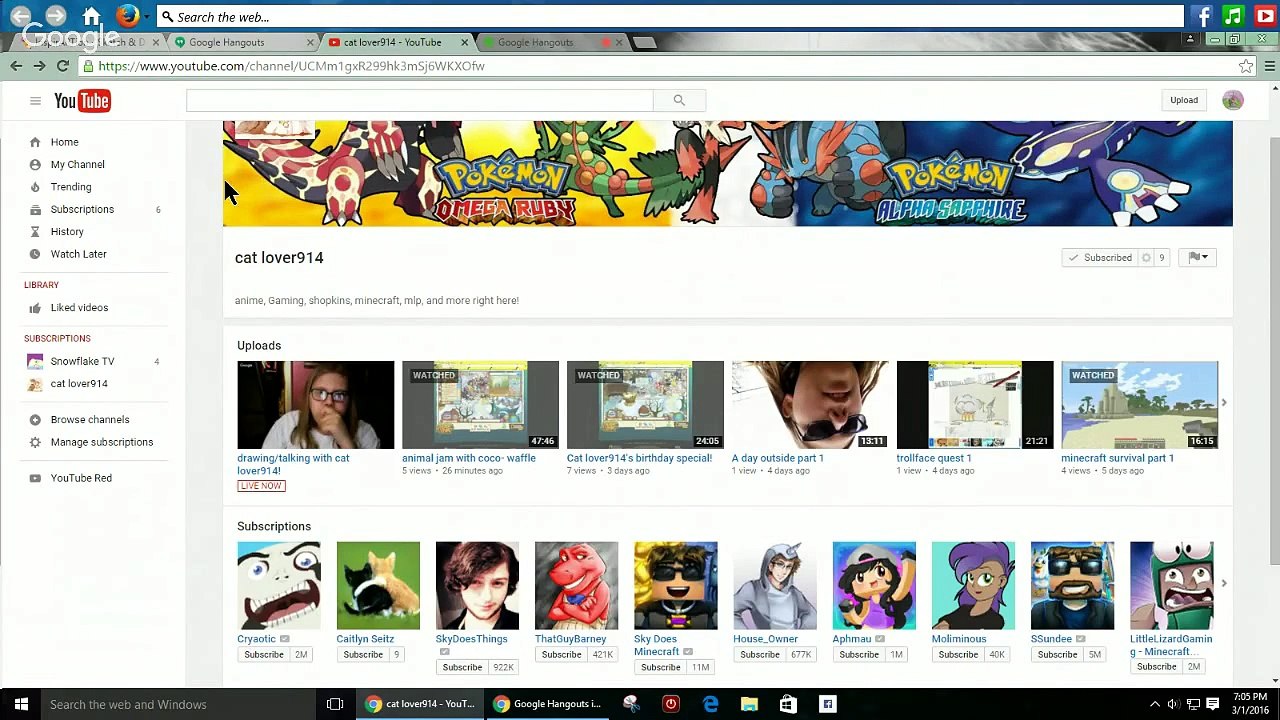Click the Moliminous channel avatar

[x=973, y=586]
